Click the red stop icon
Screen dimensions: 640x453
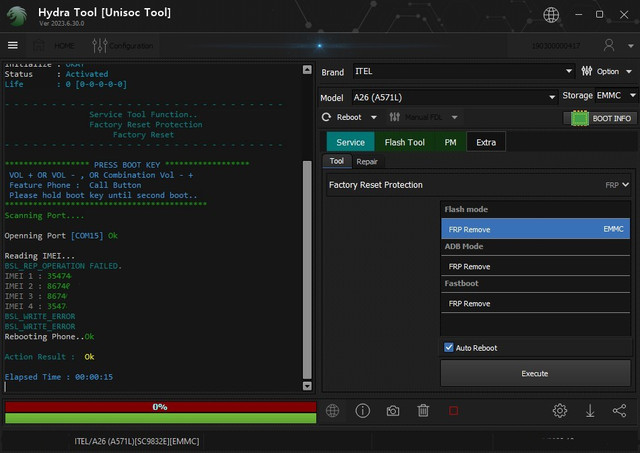(x=453, y=411)
